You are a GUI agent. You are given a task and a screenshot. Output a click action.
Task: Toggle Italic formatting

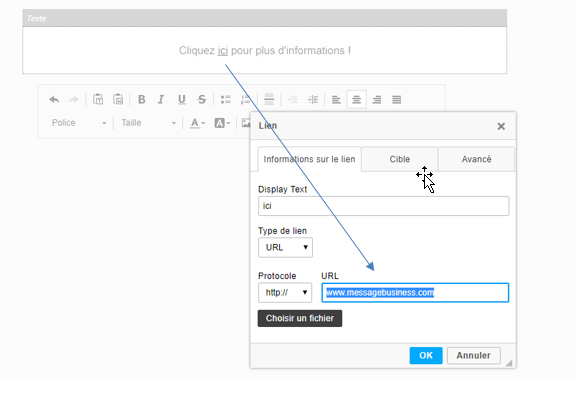click(x=161, y=99)
